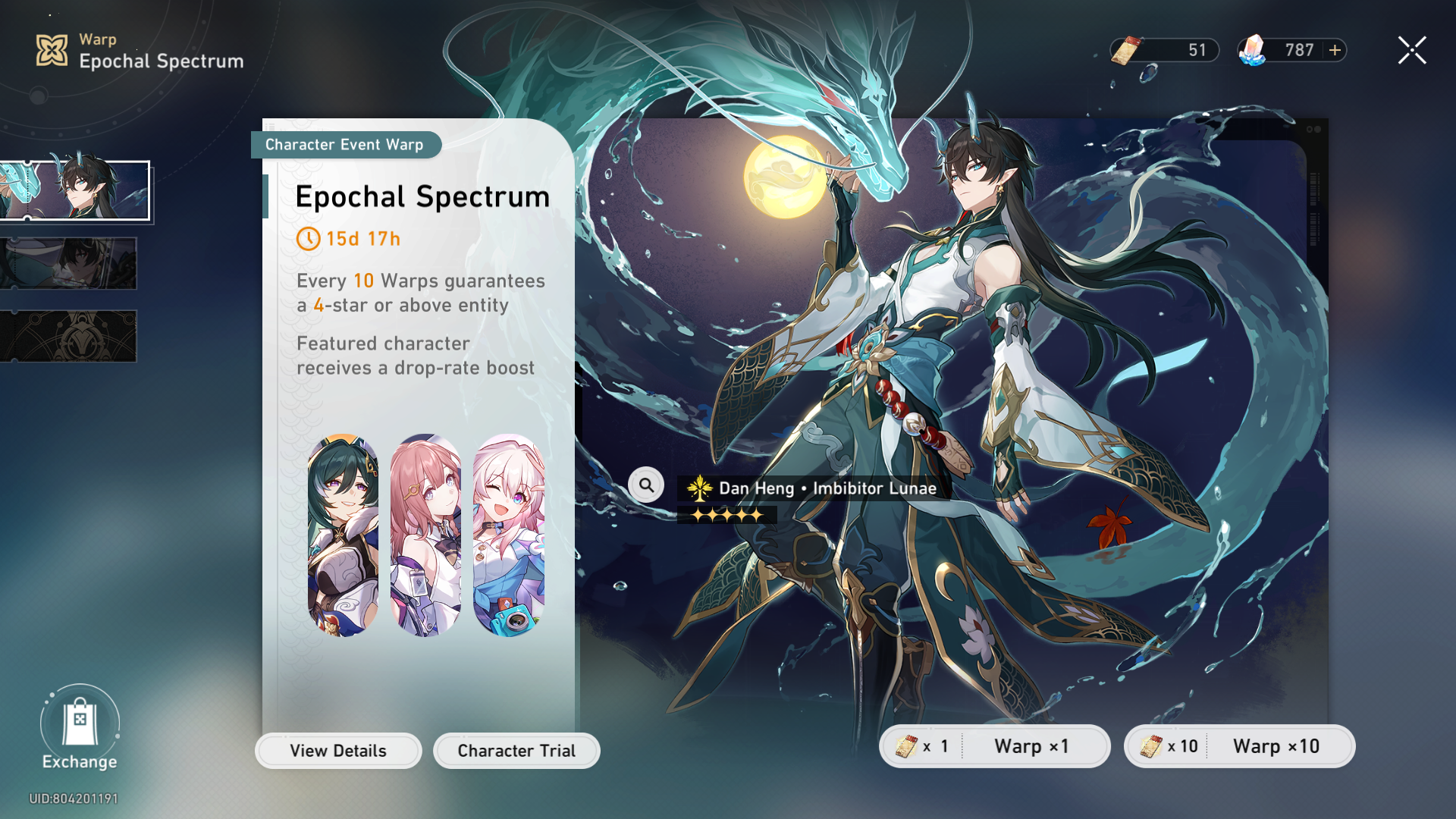Click the Character Event Warp label
The width and height of the screenshot is (1456, 819).
(x=345, y=145)
